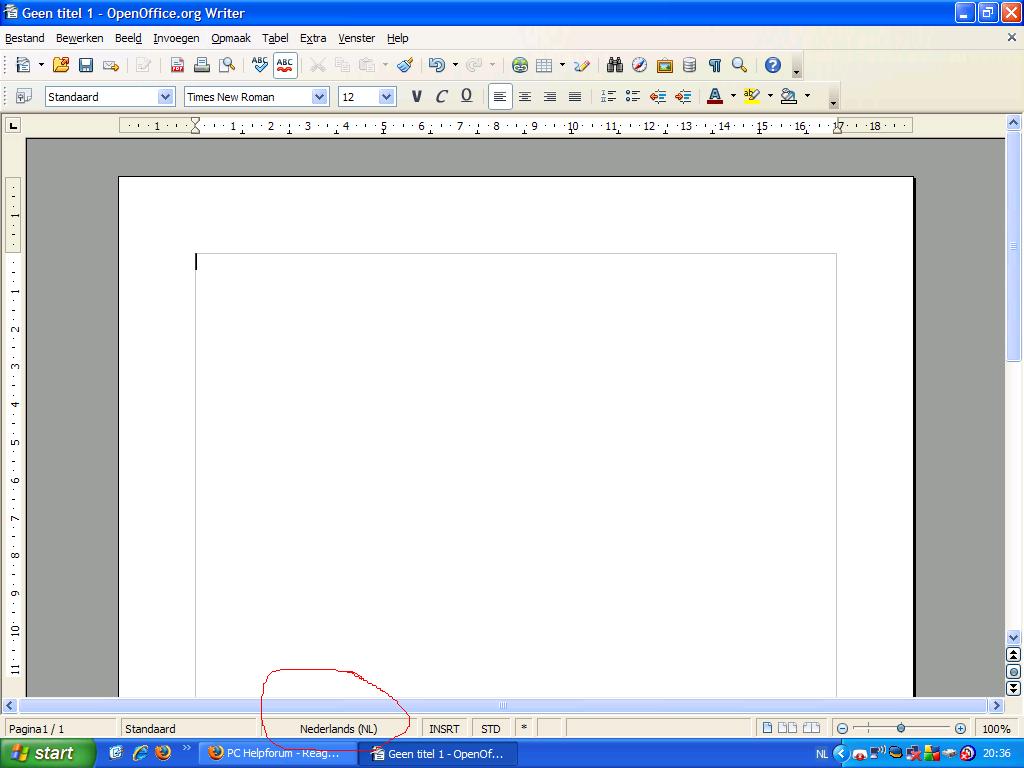The width and height of the screenshot is (1024, 768).
Task: Click the 100% zoom value in status bar
Action: click(997, 729)
